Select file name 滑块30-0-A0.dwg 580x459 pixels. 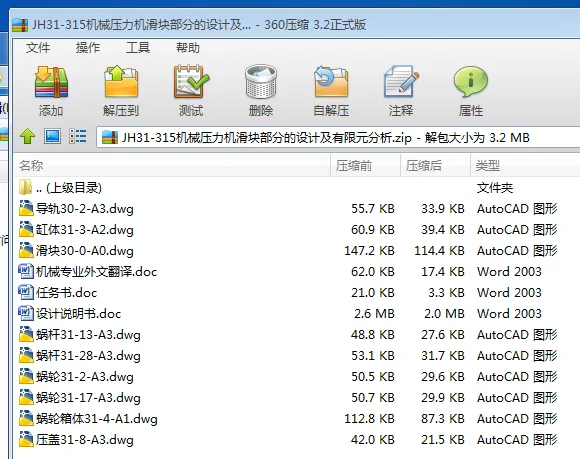coord(84,251)
